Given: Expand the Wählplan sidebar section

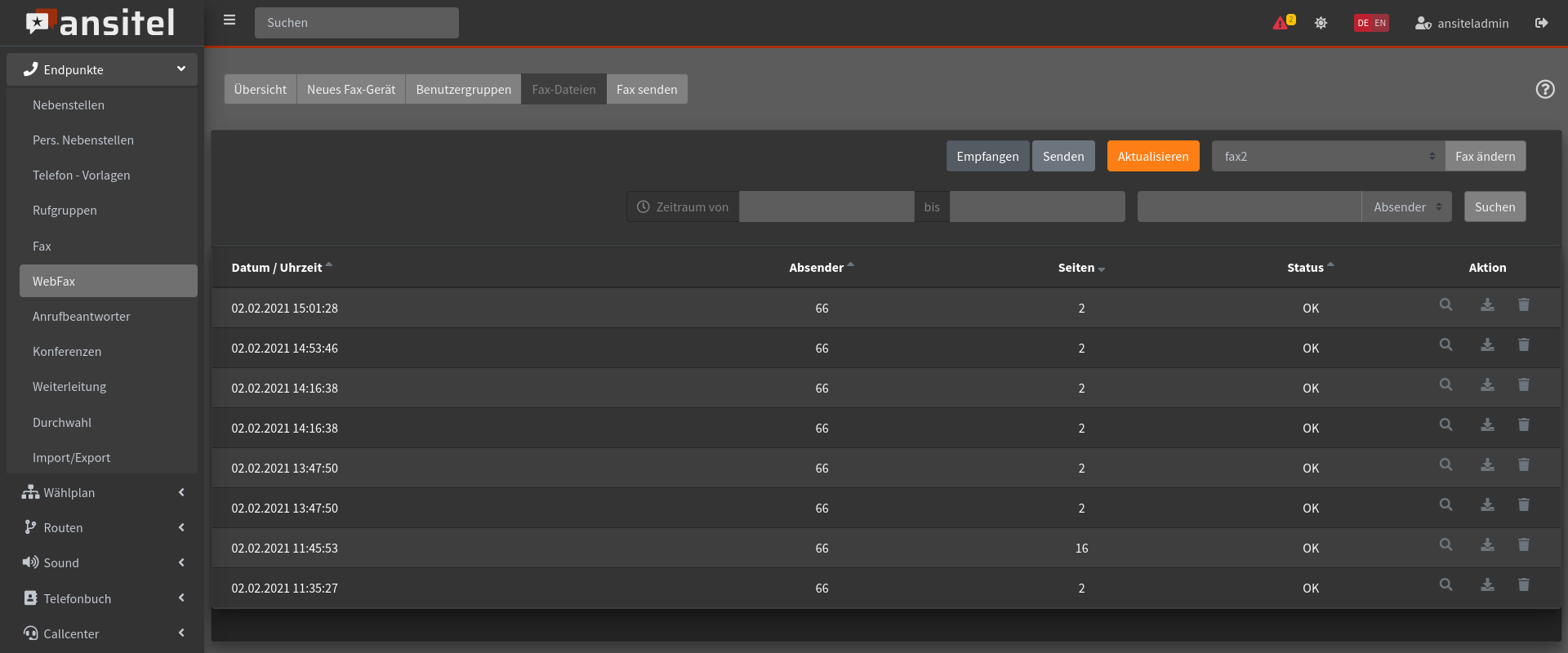Looking at the screenshot, I should tap(102, 493).
